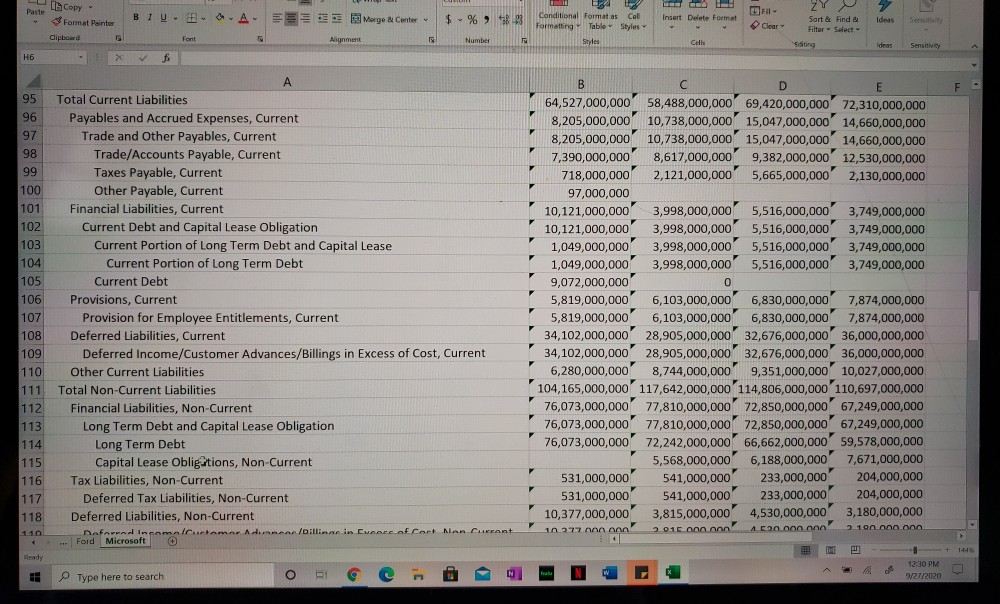1000x604 pixels.
Task: Apply the red font color
Action: (x=243, y=18)
